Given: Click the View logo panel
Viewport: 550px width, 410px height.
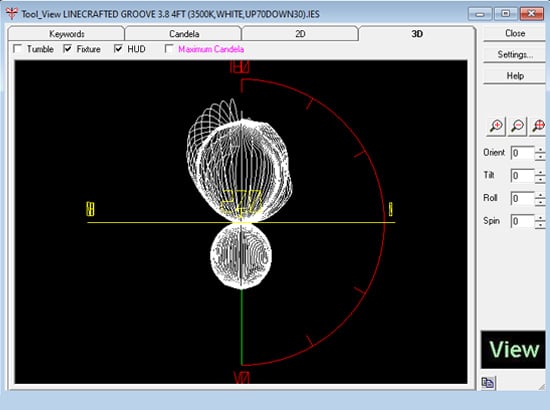Looking at the screenshot, I should coord(513,349).
